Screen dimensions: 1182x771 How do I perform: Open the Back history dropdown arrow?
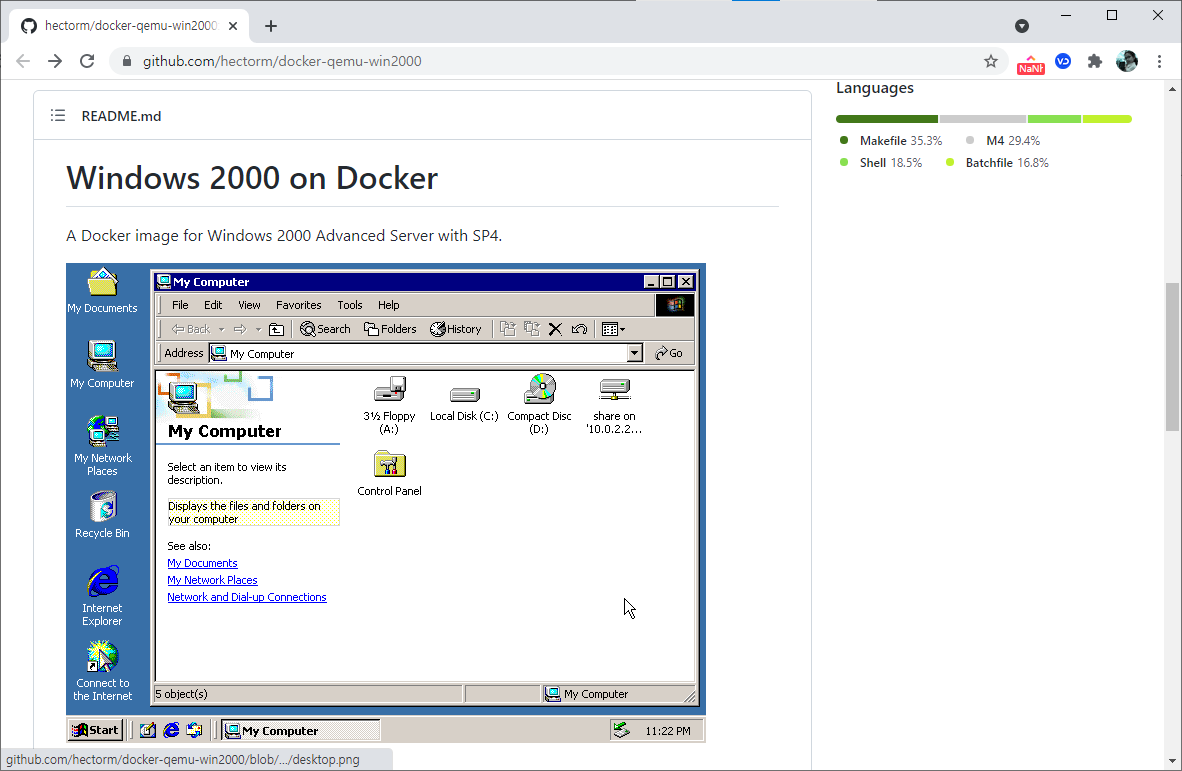[x=222, y=329]
